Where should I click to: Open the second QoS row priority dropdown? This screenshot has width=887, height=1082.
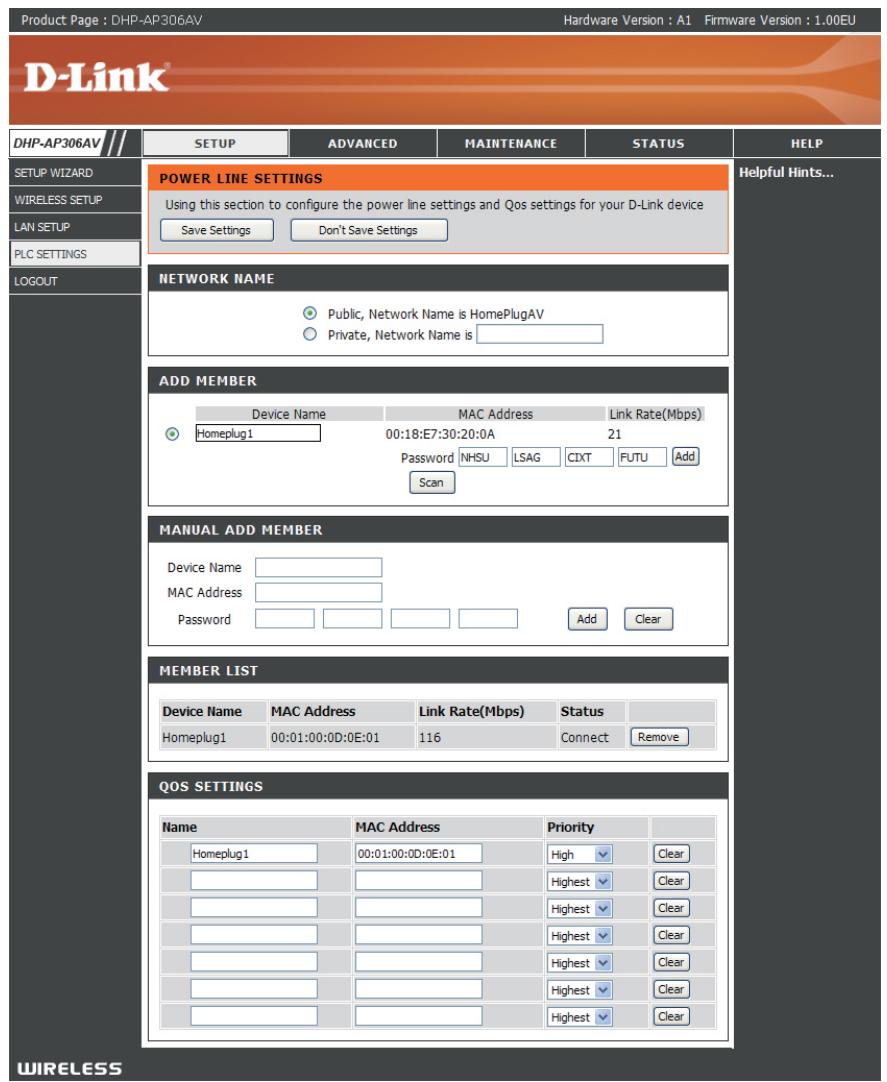[580, 881]
